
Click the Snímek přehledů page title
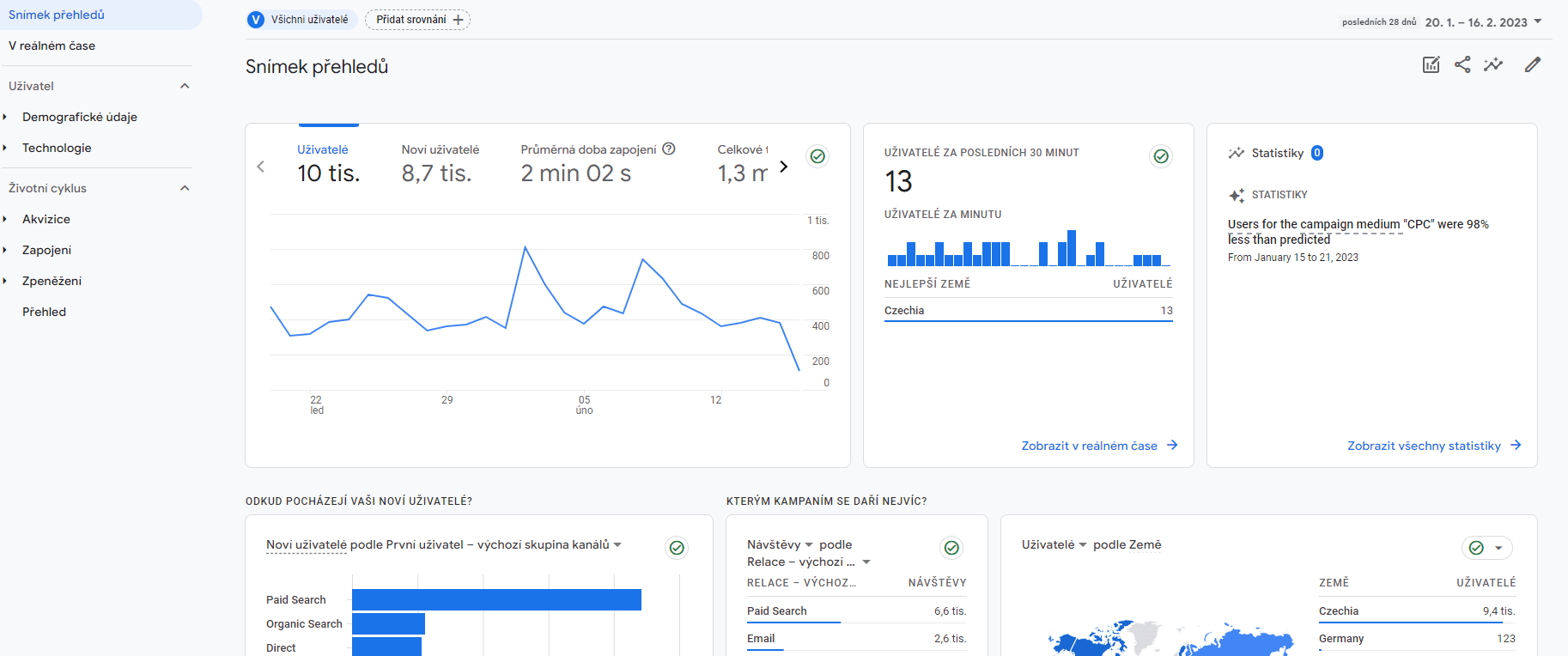click(x=317, y=67)
